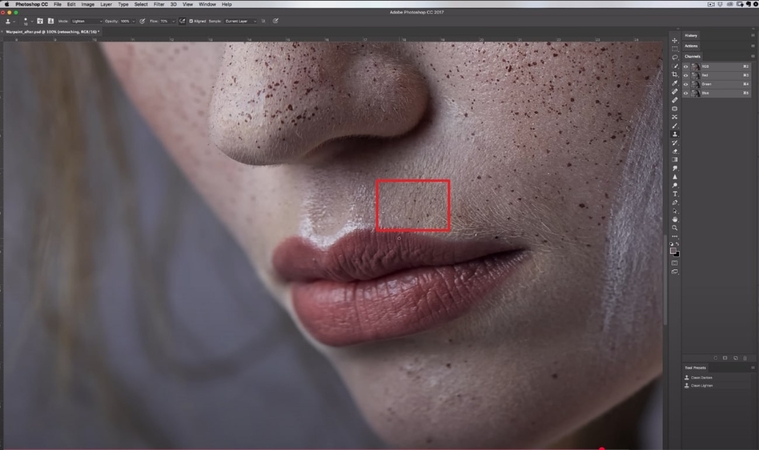The height and width of the screenshot is (450, 759).
Task: Hide the RGB channel eye icon
Action: pos(686,67)
